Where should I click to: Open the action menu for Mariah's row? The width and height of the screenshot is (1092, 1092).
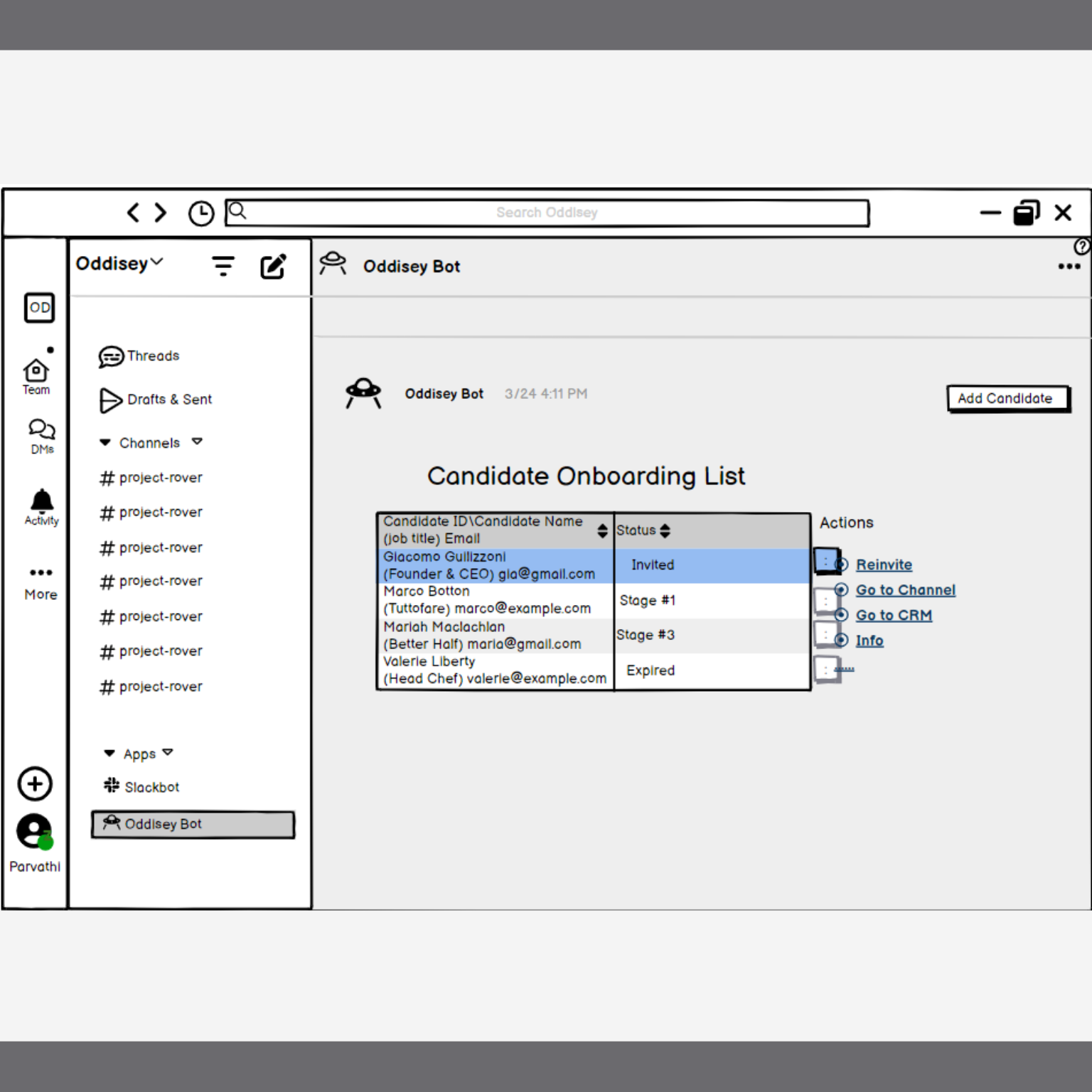[x=825, y=634]
